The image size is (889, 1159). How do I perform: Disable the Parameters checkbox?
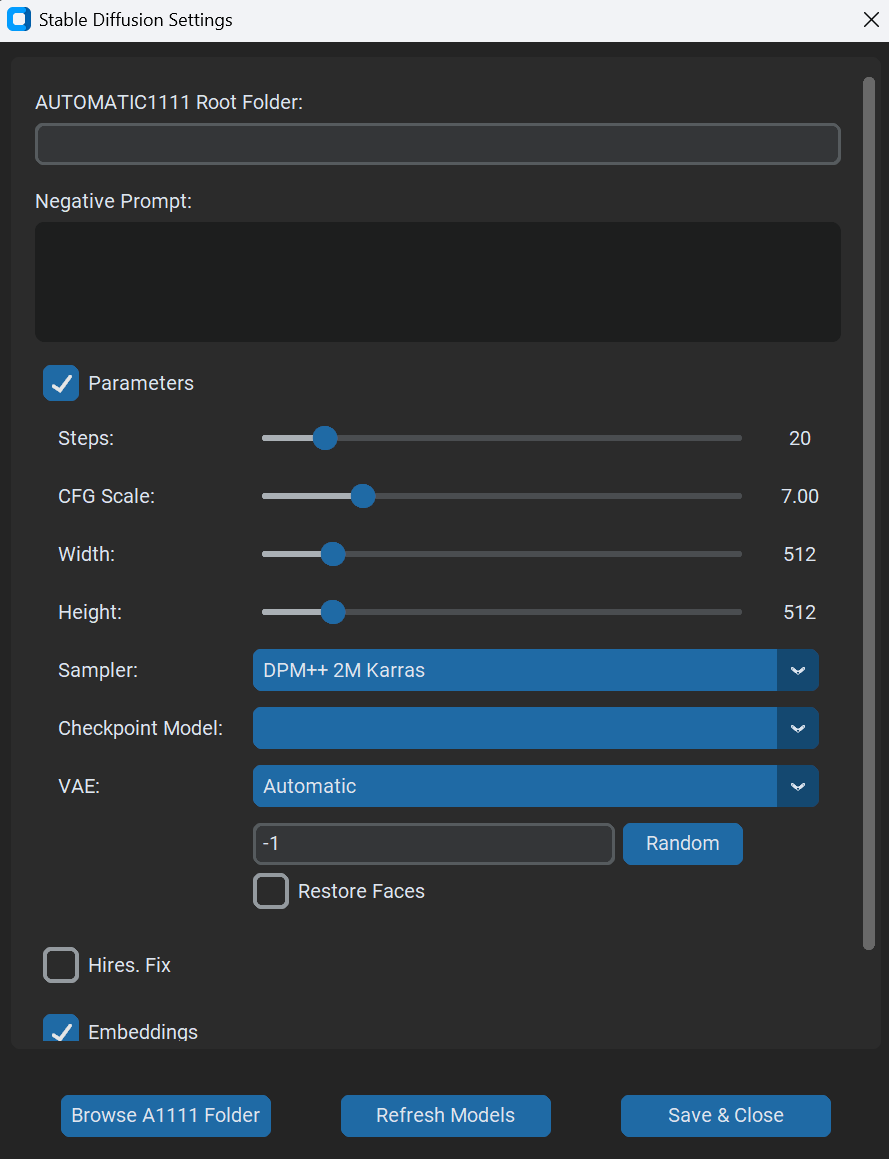[61, 383]
